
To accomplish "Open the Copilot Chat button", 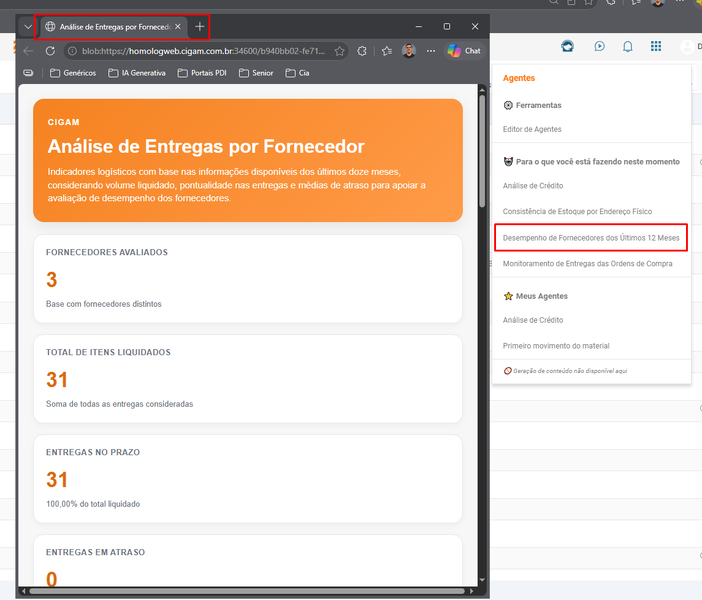I will (464, 51).
